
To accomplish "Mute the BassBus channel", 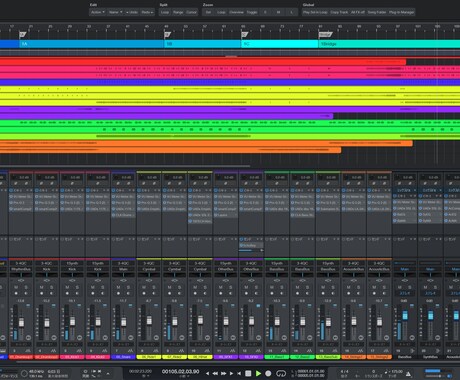I will (x=400, y=287).
